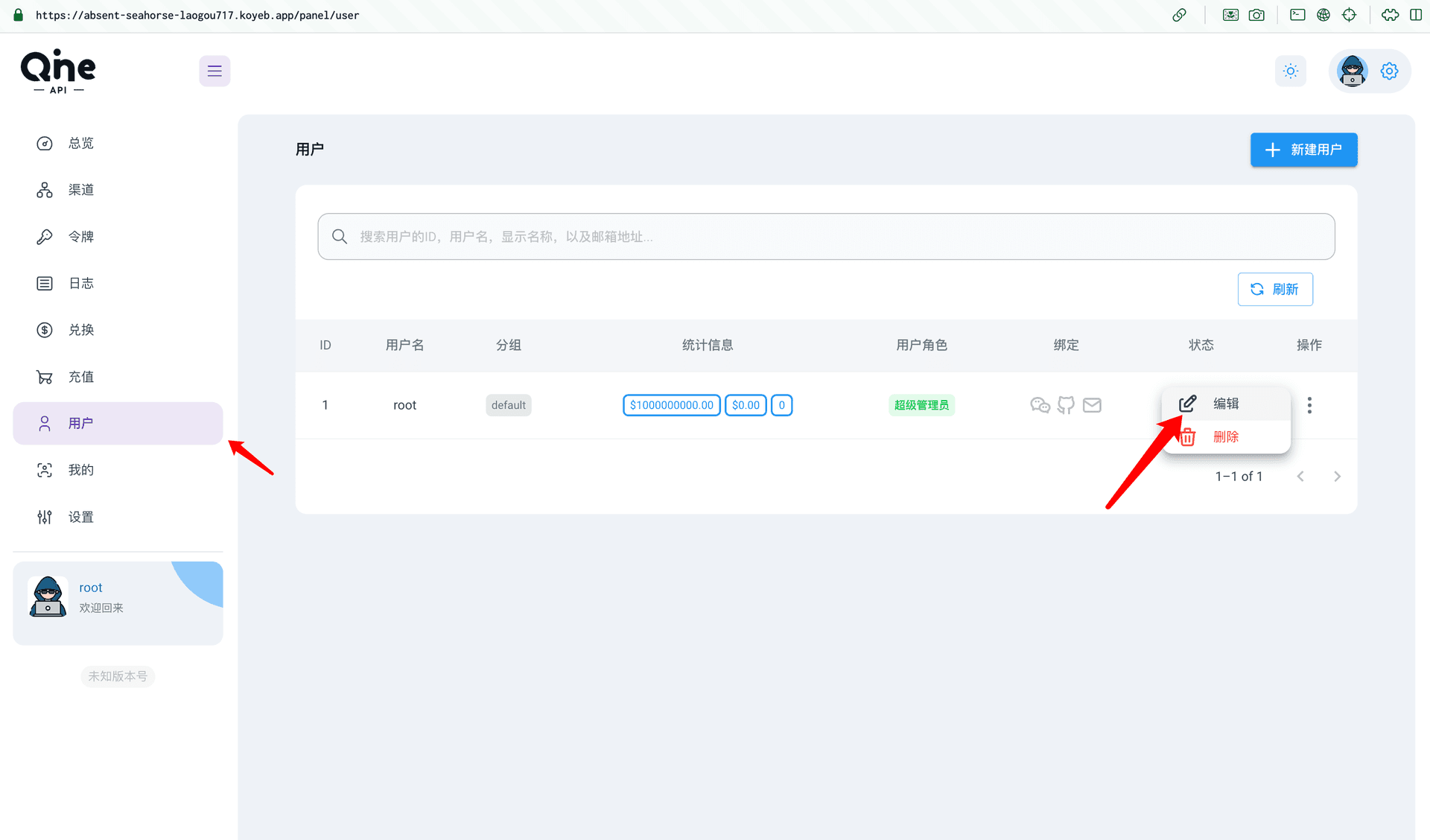
Task: Click the 1–1 of 1 pagination text
Action: (x=1239, y=477)
